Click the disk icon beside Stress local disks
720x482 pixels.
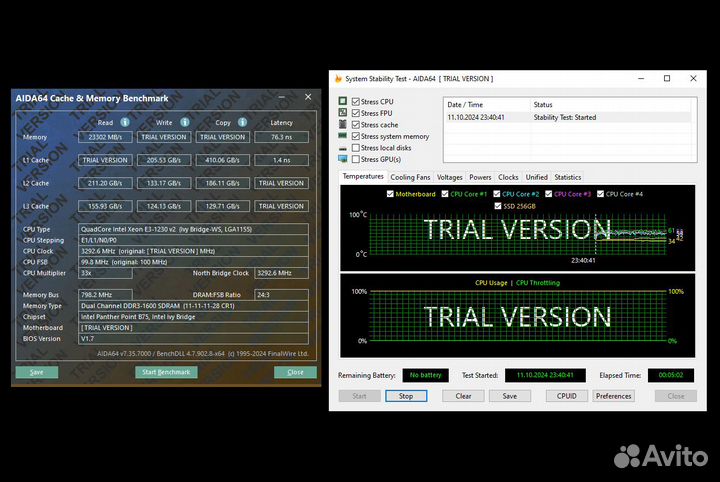pyautogui.click(x=343, y=148)
